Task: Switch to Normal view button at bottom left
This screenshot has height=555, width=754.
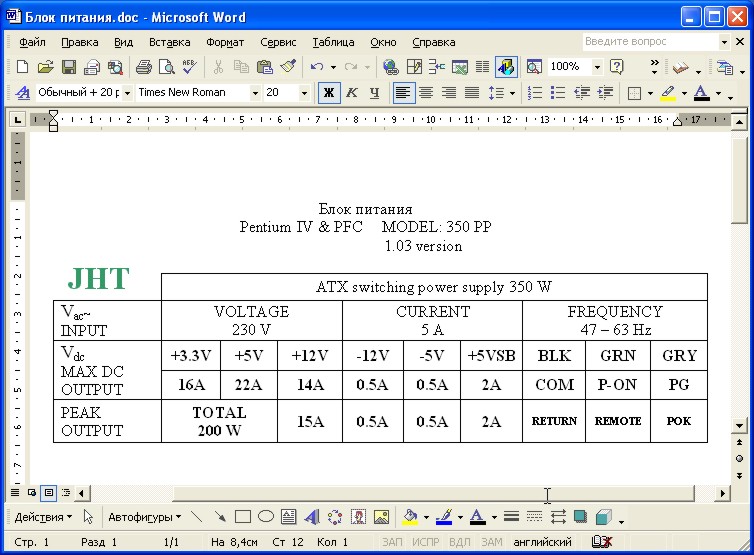Action: coord(15,492)
